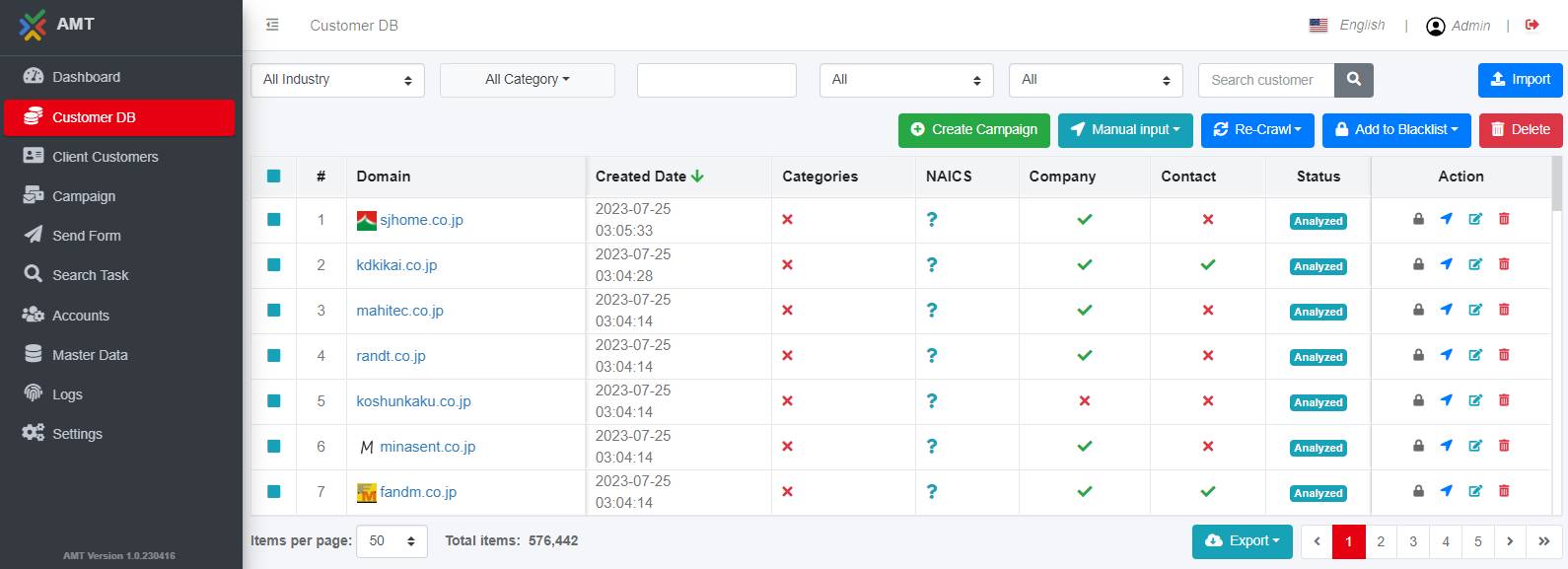Click NAICS question mark for sjhome.co.jp
Image resolution: width=1568 pixels, height=569 pixels.
[932, 220]
